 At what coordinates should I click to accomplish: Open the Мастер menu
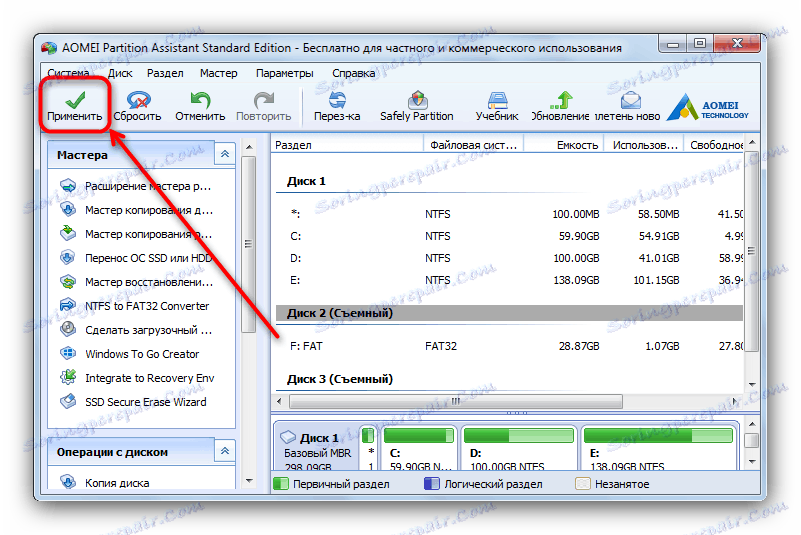click(219, 73)
